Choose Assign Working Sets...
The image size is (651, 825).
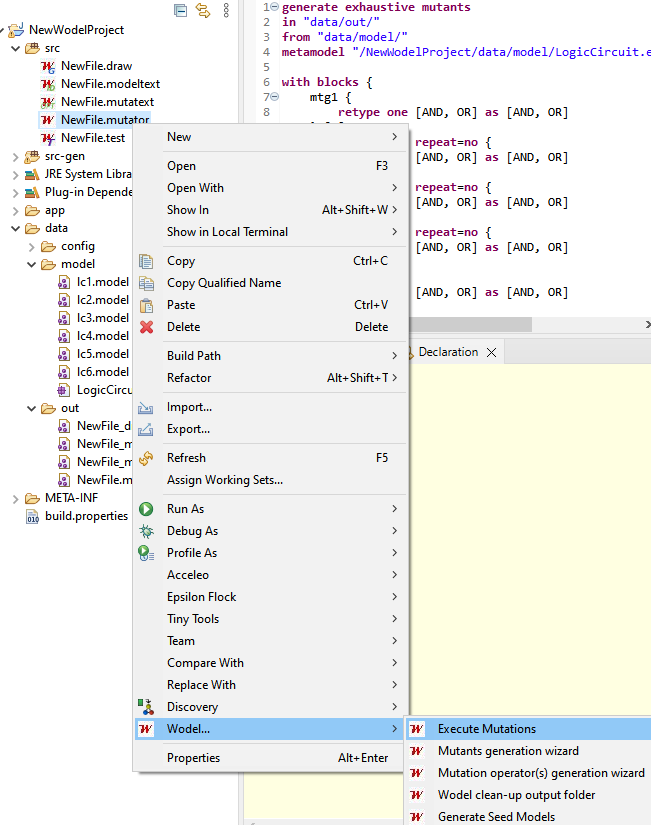[271, 480]
